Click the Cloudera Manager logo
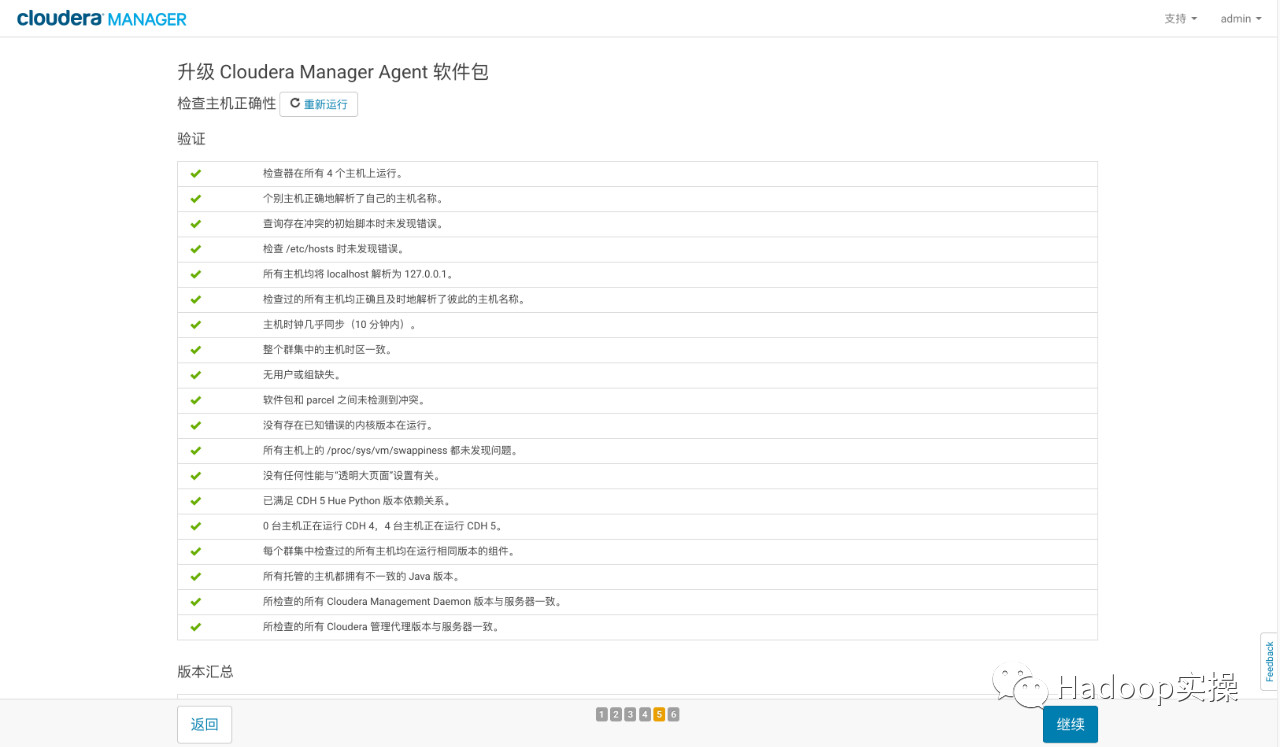 102,18
